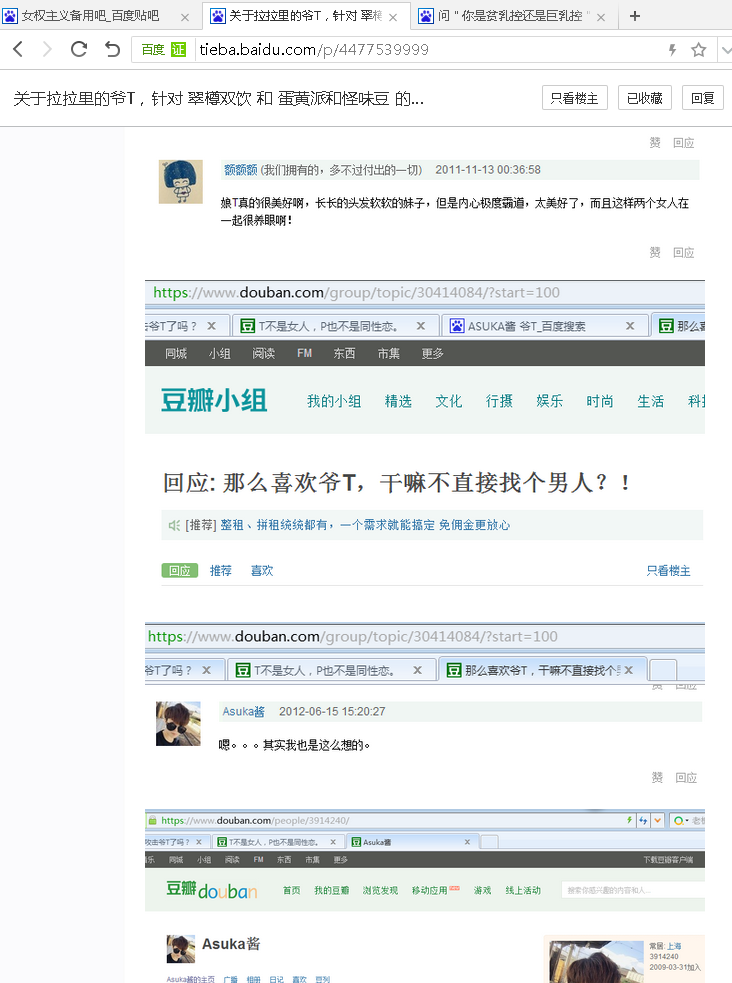Open the Asuka酱 username link in the post
The width and height of the screenshot is (732, 983).
[x=244, y=712]
